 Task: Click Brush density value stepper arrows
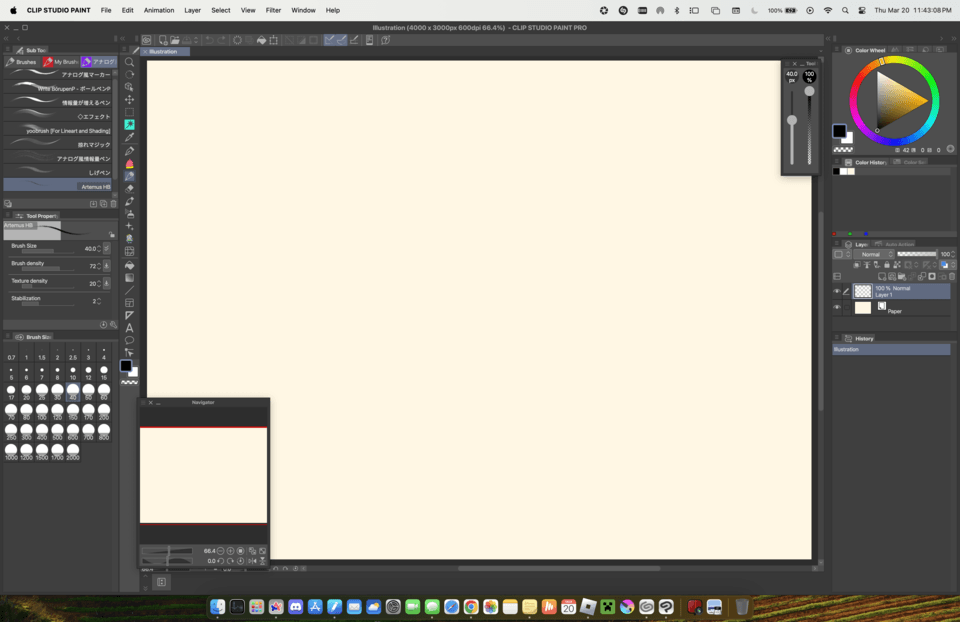(x=99, y=266)
